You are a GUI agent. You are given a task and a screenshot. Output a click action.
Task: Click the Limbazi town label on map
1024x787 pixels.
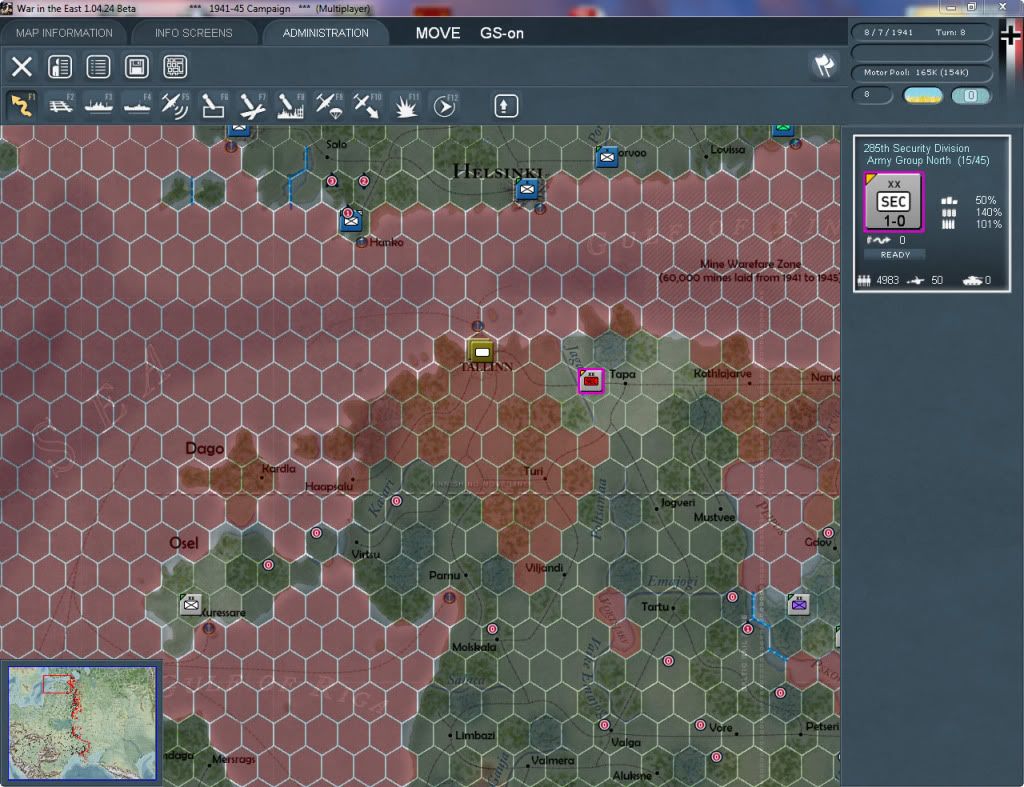coord(475,735)
